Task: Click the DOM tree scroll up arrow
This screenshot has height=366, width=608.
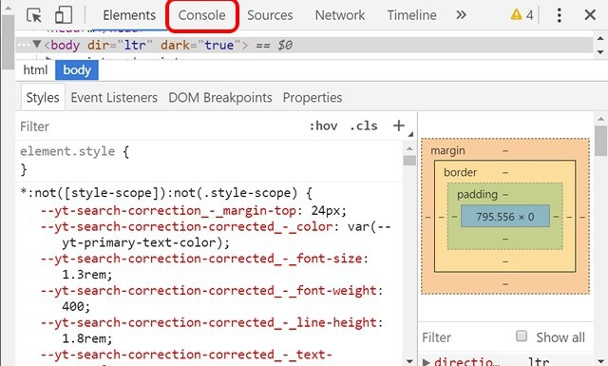Action: pyautogui.click(x=600, y=38)
